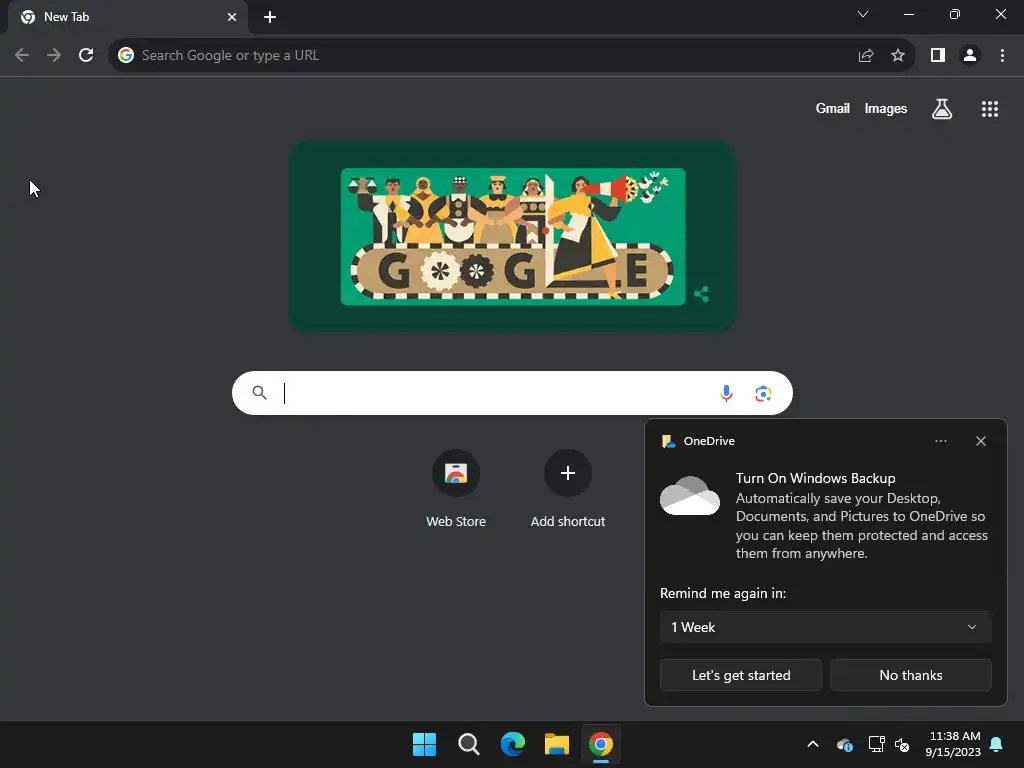Choose No thanks in the OneDrive prompt
Image resolution: width=1024 pixels, height=768 pixels.
pyautogui.click(x=910, y=675)
